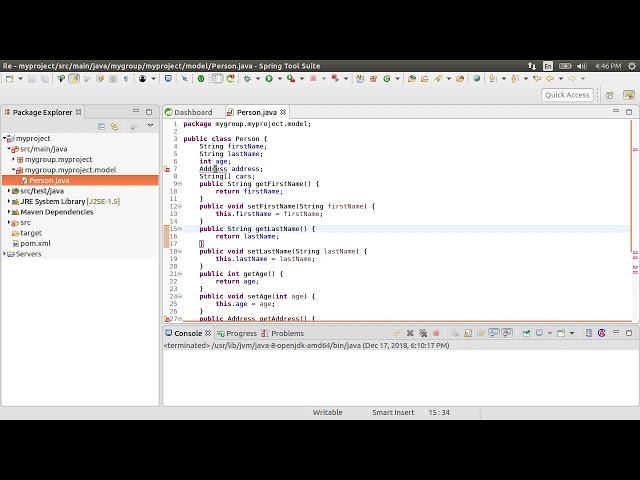Image resolution: width=640 pixels, height=480 pixels.
Task: Click the green Run button icon
Action: (x=269, y=78)
